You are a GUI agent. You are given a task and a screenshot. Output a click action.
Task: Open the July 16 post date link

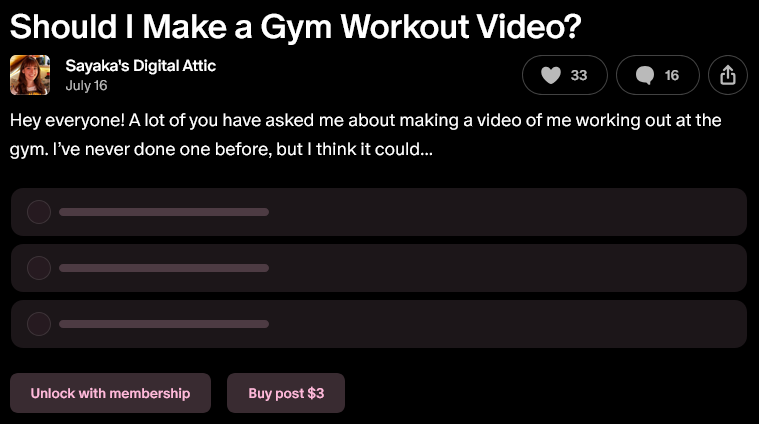86,86
